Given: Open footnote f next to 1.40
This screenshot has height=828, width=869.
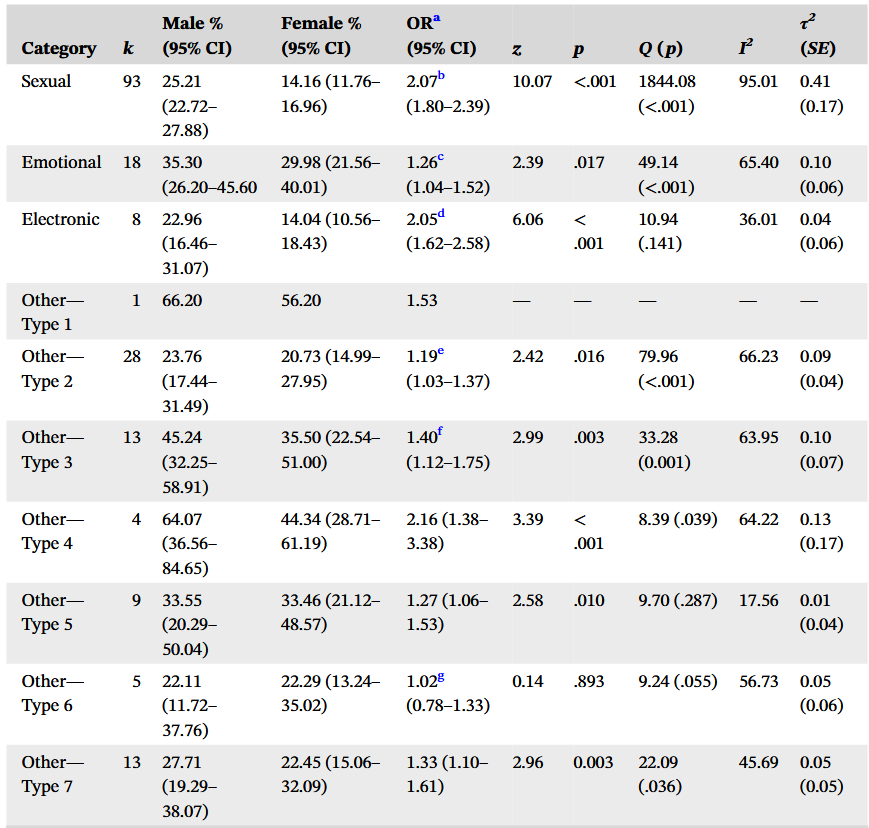Looking at the screenshot, I should pyautogui.click(x=440, y=433).
